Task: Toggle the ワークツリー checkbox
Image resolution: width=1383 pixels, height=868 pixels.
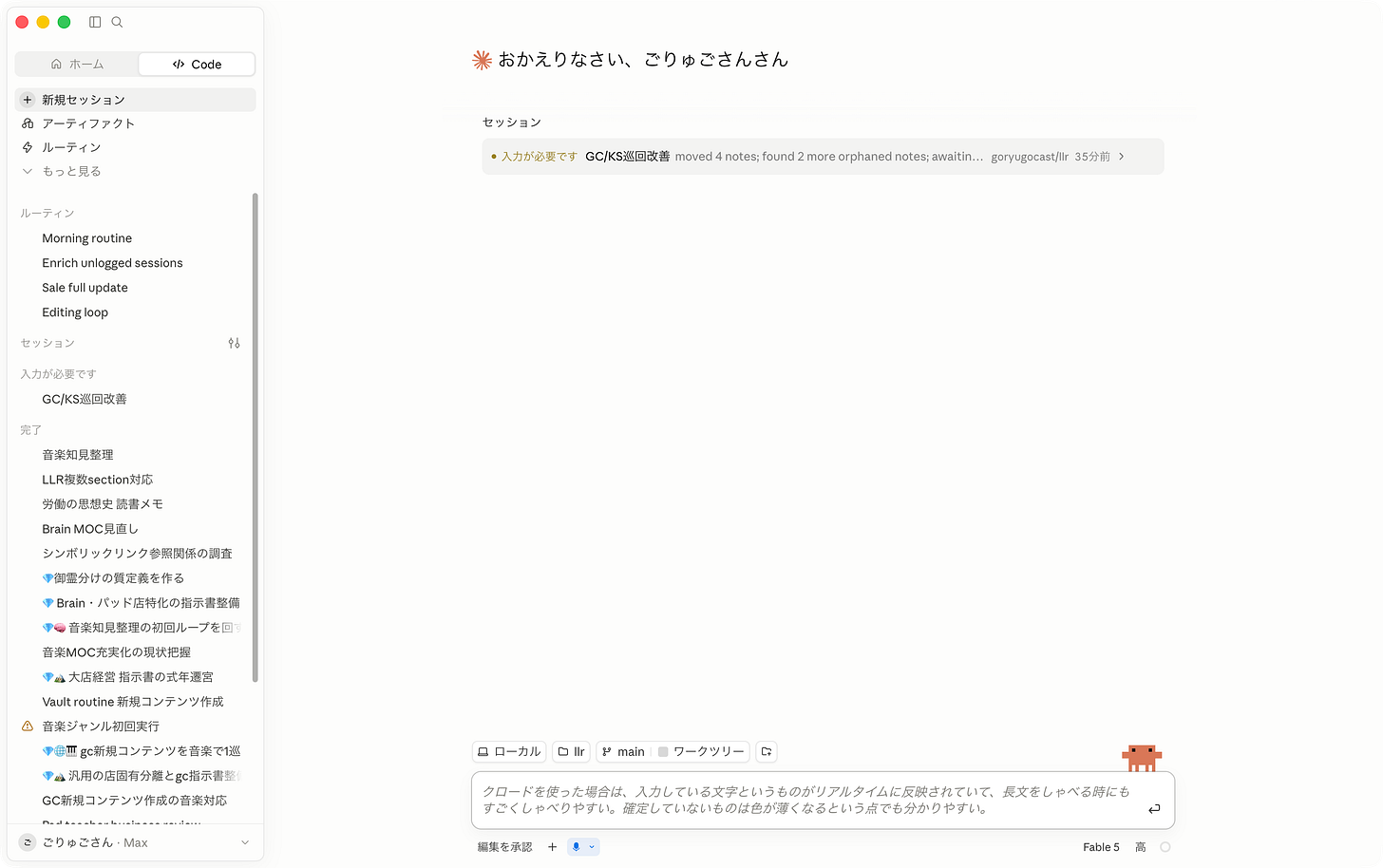Action: tap(663, 752)
